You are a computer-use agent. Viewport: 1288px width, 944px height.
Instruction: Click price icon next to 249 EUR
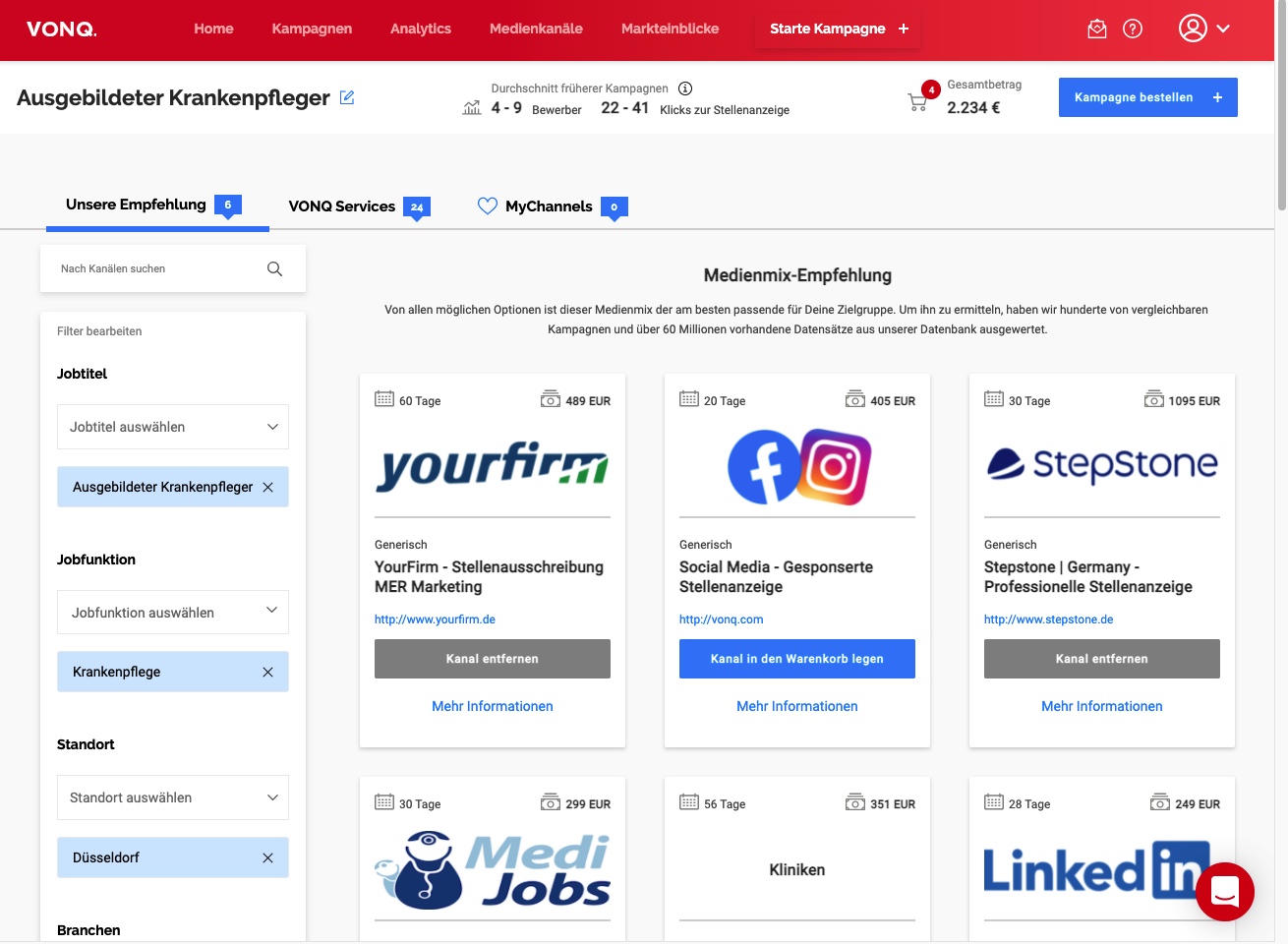(1160, 802)
